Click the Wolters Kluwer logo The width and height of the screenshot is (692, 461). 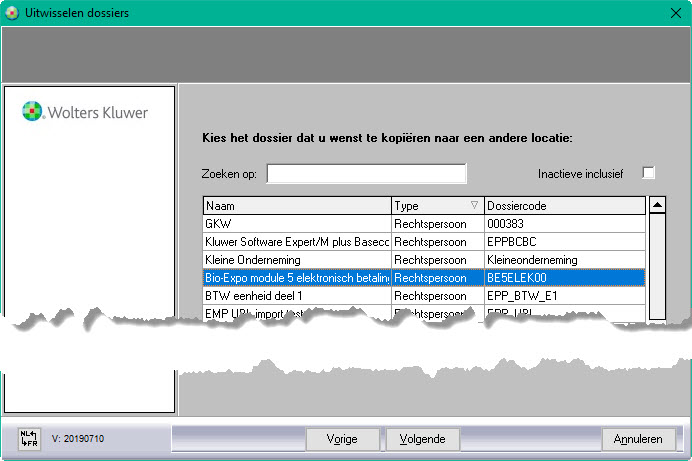[85, 112]
